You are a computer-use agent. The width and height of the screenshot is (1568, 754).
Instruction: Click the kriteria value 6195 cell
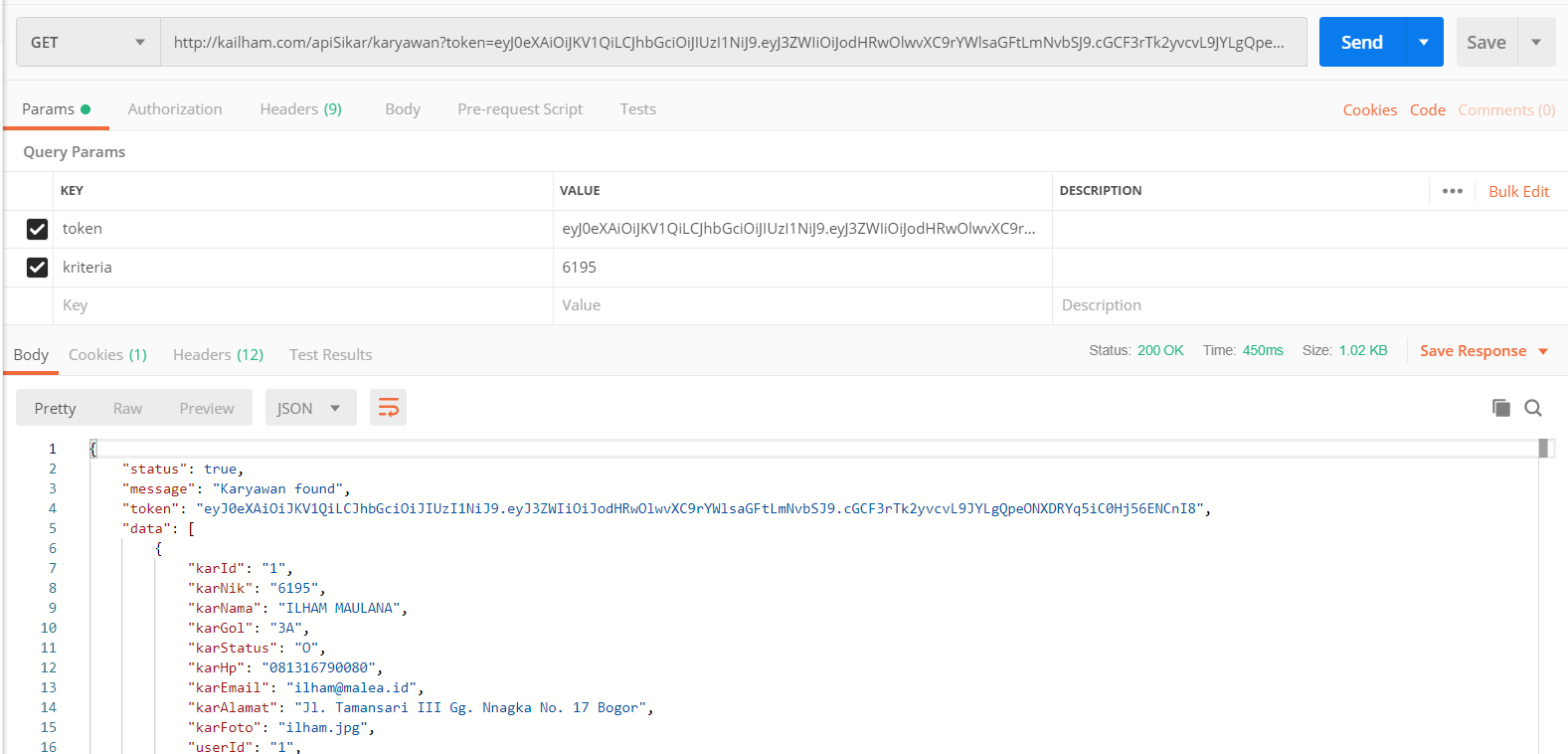802,268
